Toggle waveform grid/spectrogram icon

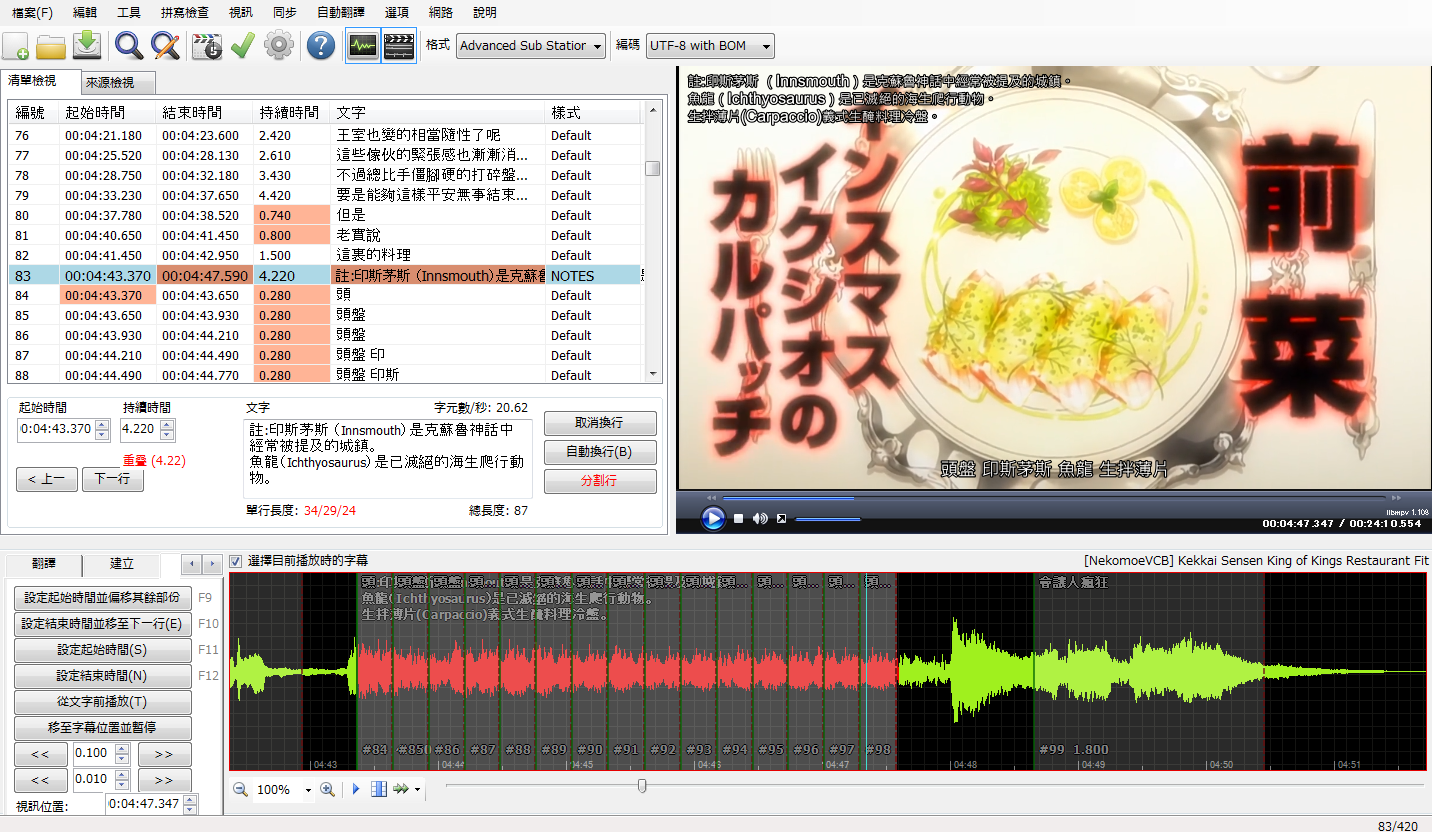point(379,790)
